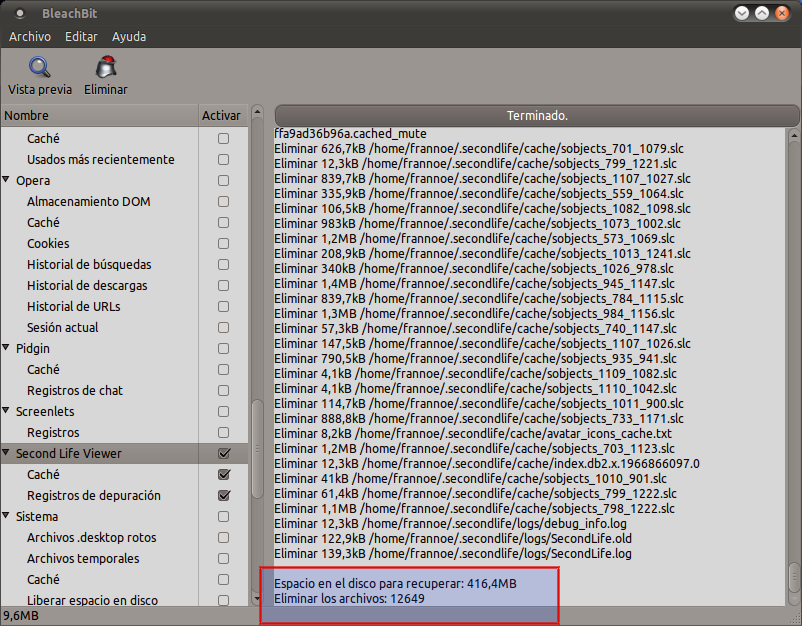This screenshot has width=802, height=626.
Task: Collapse the Opera tree group
Action: 6,180
